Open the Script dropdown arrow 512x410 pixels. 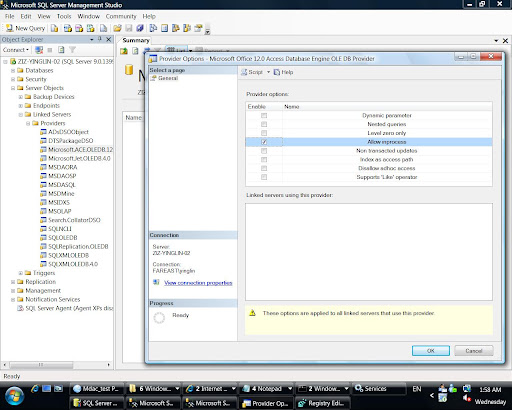coord(268,72)
